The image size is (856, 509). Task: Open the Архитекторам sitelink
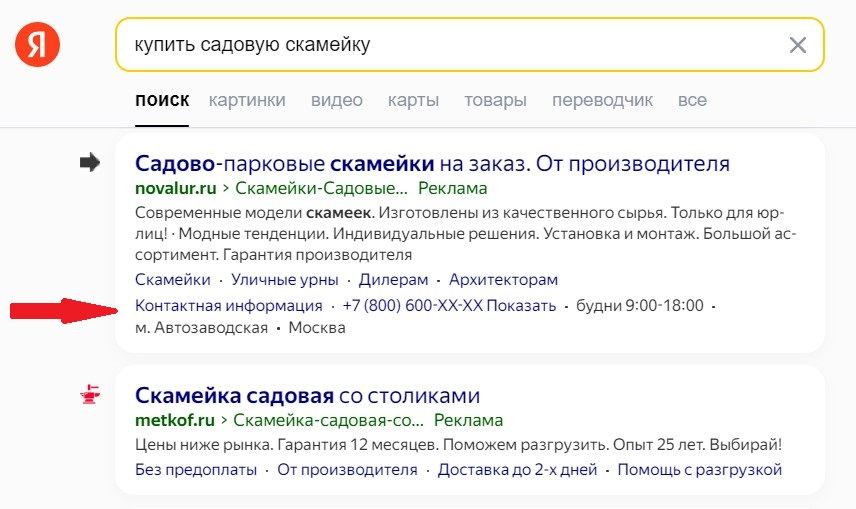503,280
